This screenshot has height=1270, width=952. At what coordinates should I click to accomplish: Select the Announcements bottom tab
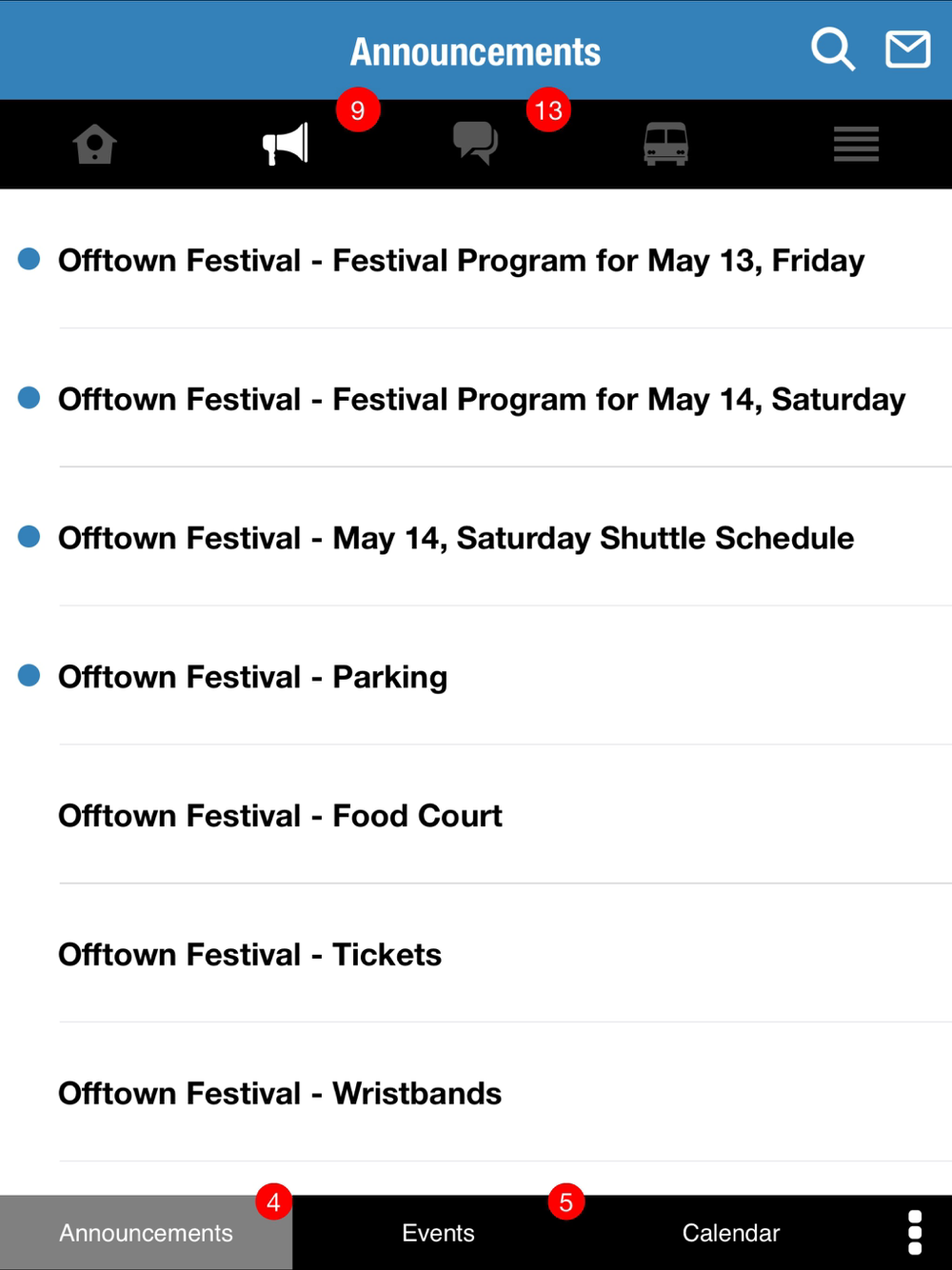coord(146,1233)
